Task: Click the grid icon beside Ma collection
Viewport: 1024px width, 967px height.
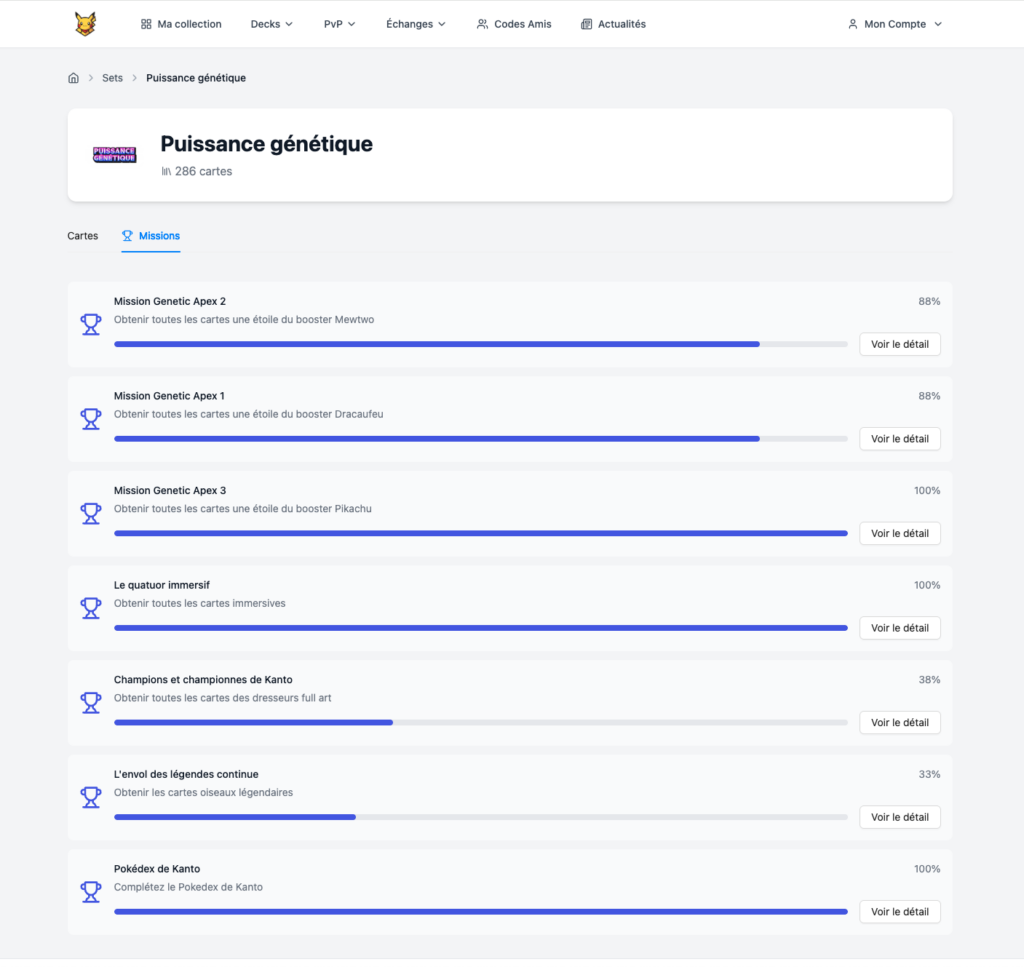Action: pyautogui.click(x=146, y=24)
